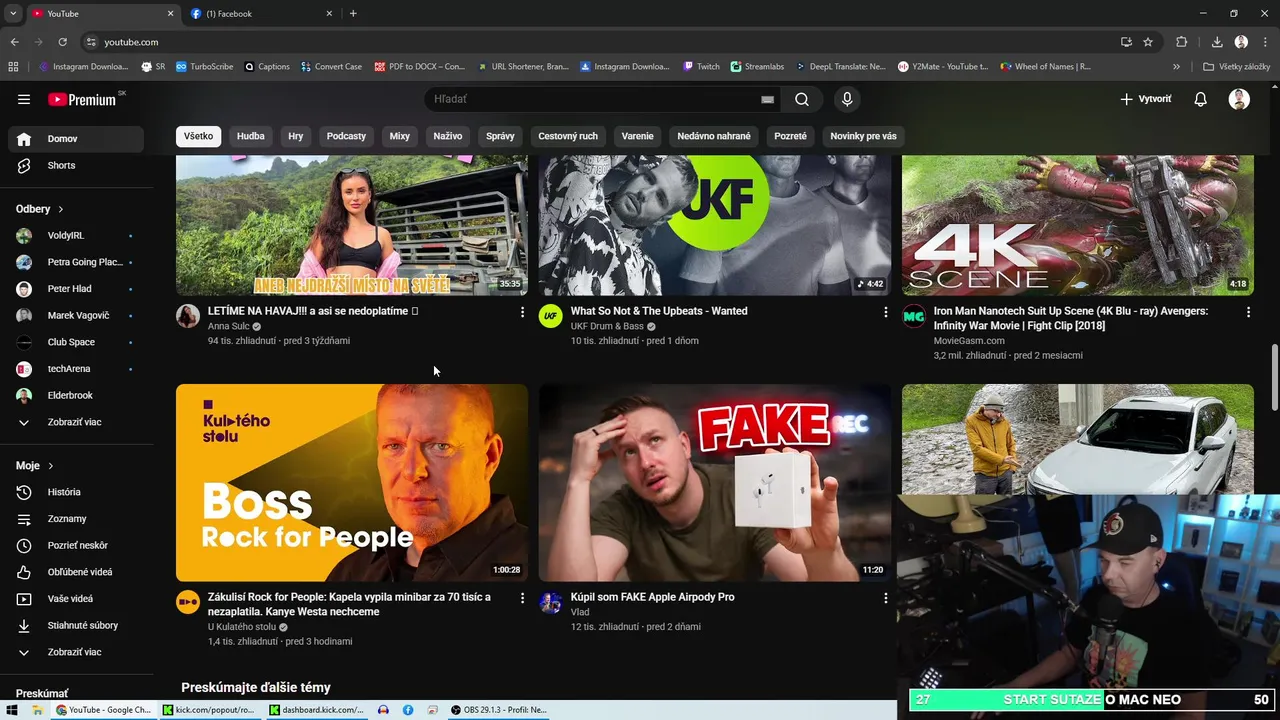Open Kúpil som FAKE Apple Airpody Pro title
The image size is (1280, 720).
tap(652, 597)
